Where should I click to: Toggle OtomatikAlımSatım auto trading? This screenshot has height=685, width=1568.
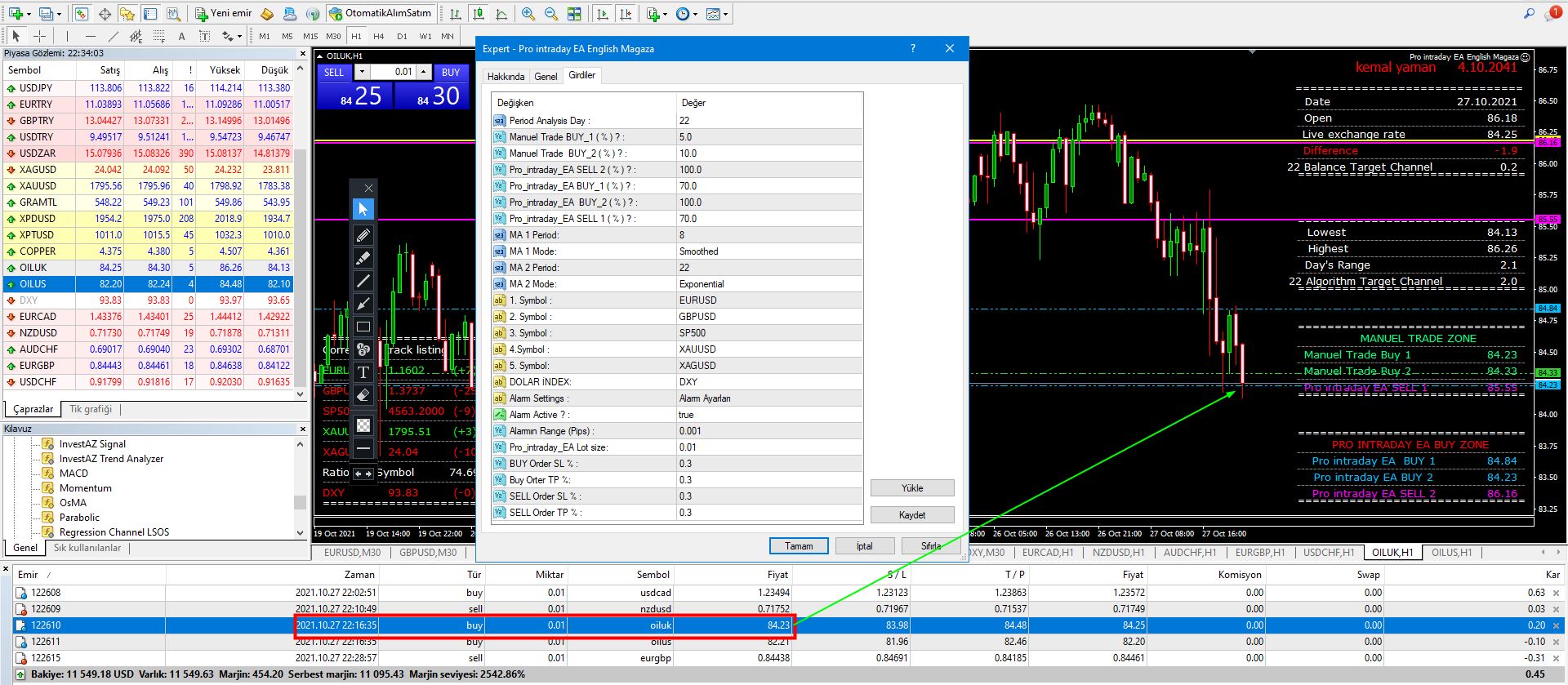point(381,14)
